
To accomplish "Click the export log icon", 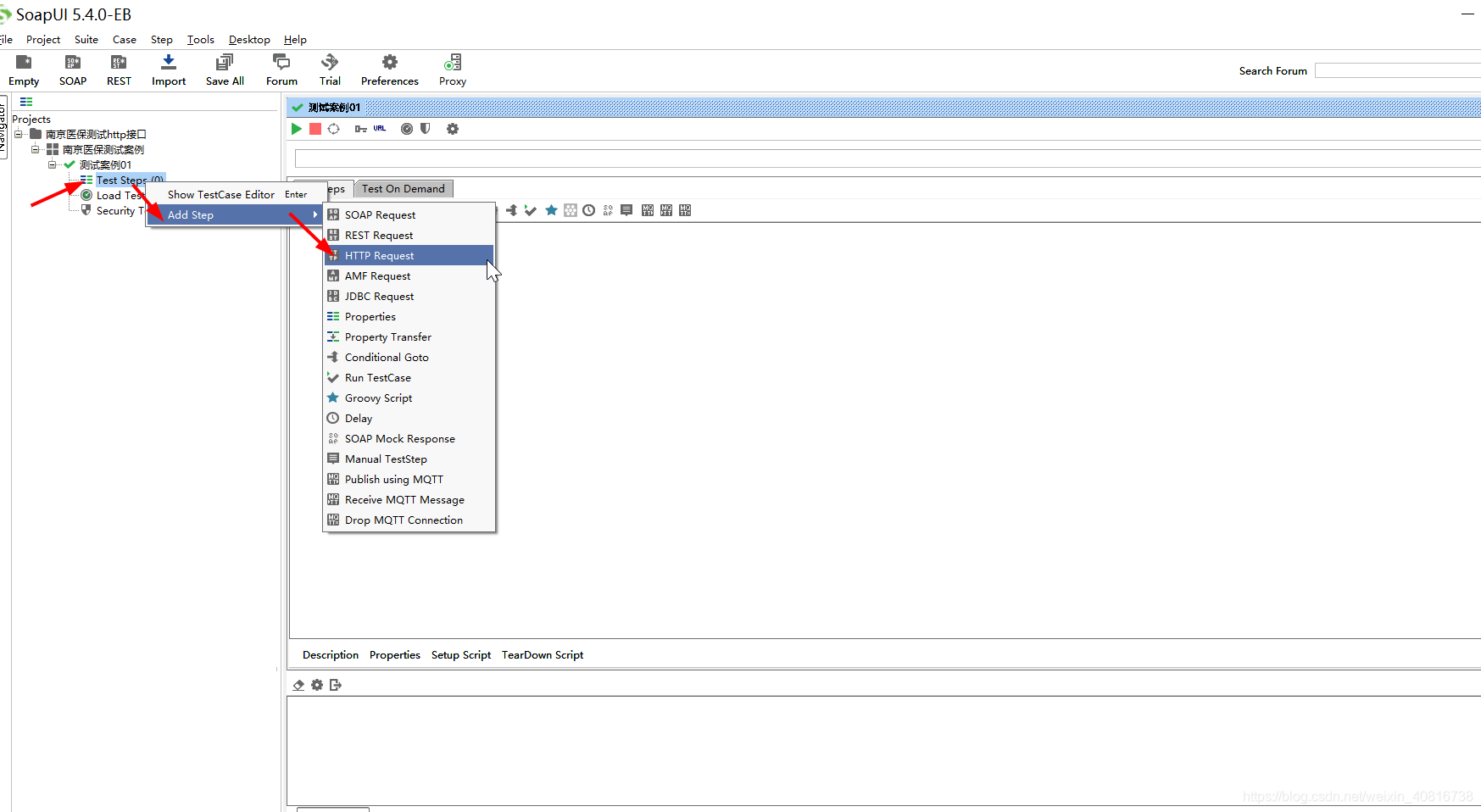I will (x=336, y=685).
